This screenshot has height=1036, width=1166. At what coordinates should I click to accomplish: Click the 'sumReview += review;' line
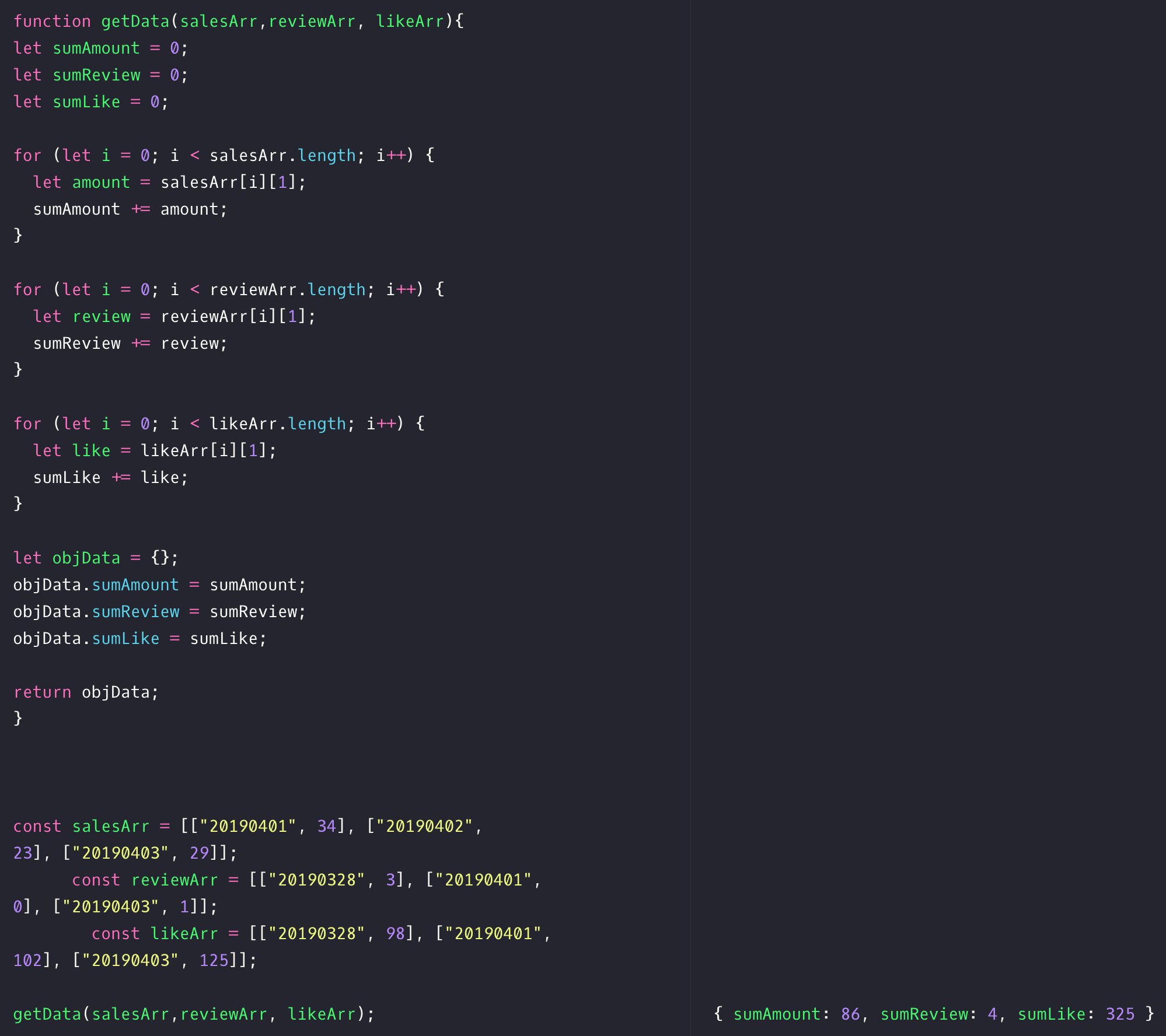[130, 344]
